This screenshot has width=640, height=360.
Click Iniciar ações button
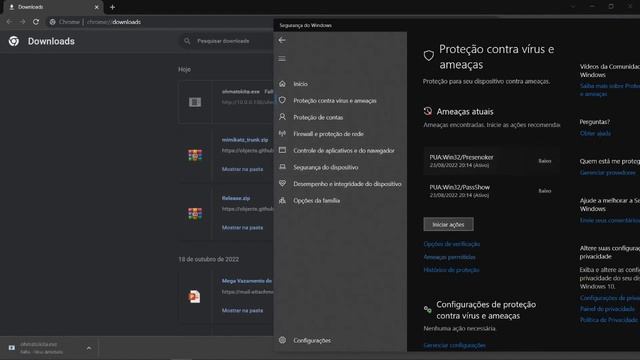(448, 224)
